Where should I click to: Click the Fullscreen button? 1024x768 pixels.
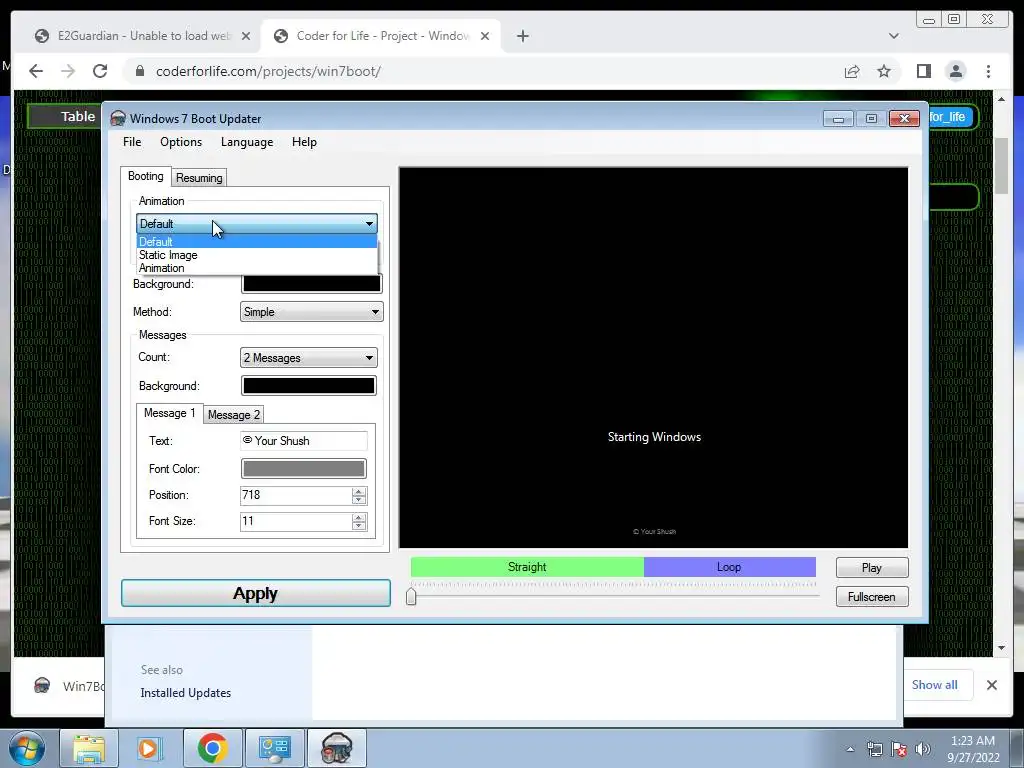[x=872, y=597]
